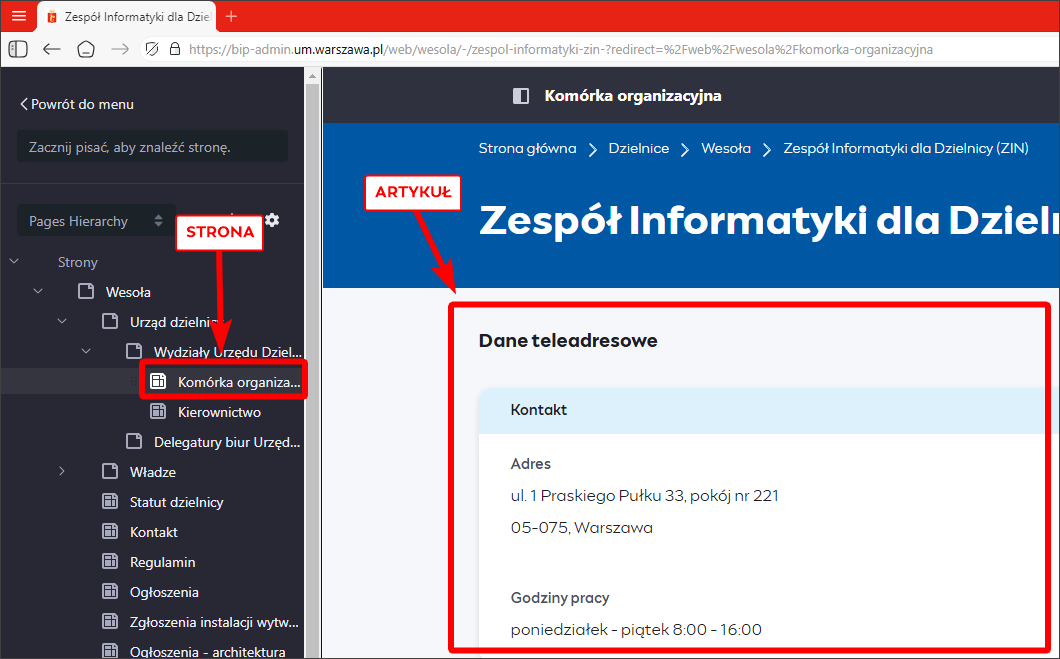Go back with the browser back arrow
1060x659 pixels.
(52, 49)
